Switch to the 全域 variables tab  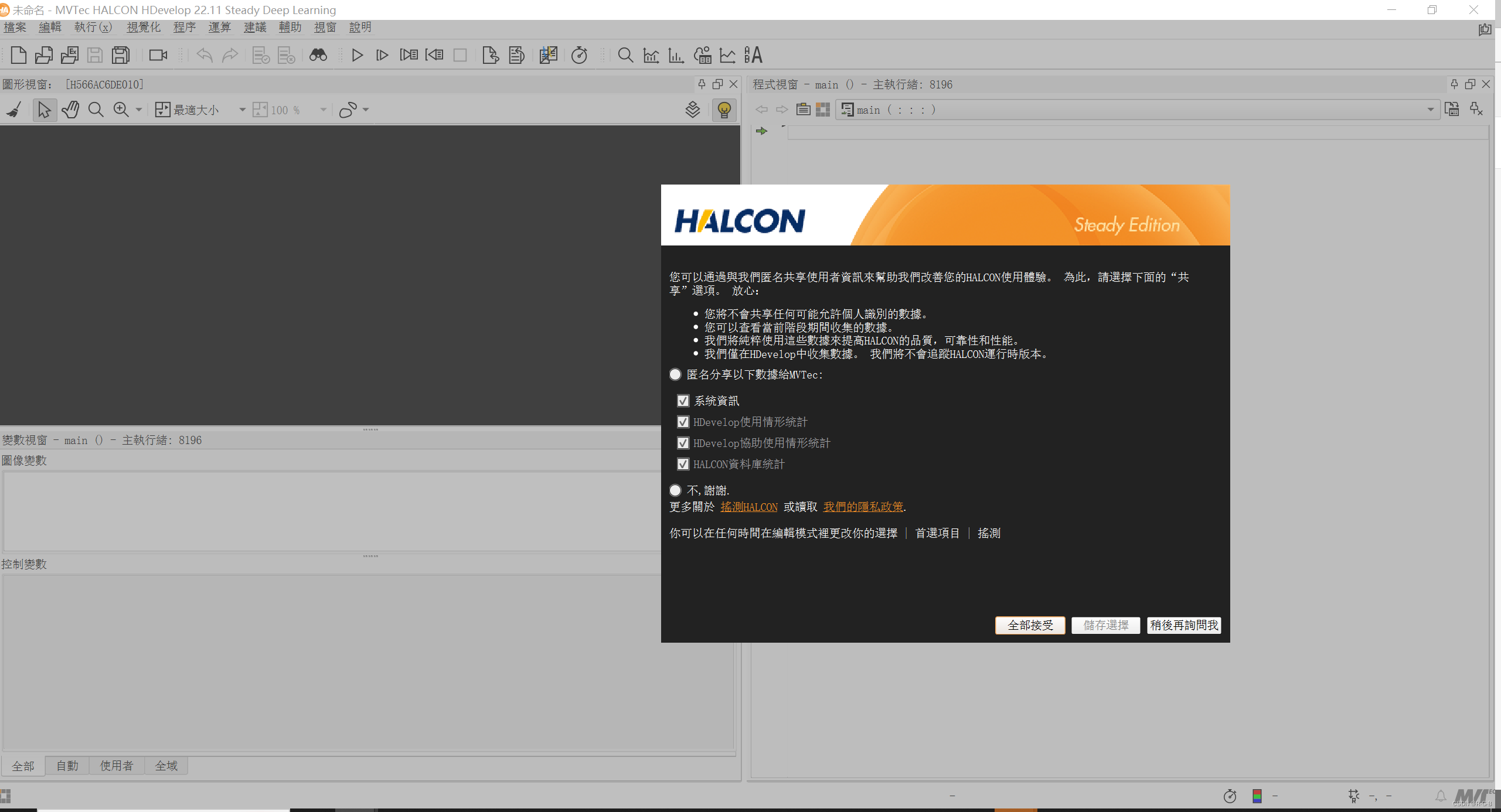click(166, 766)
